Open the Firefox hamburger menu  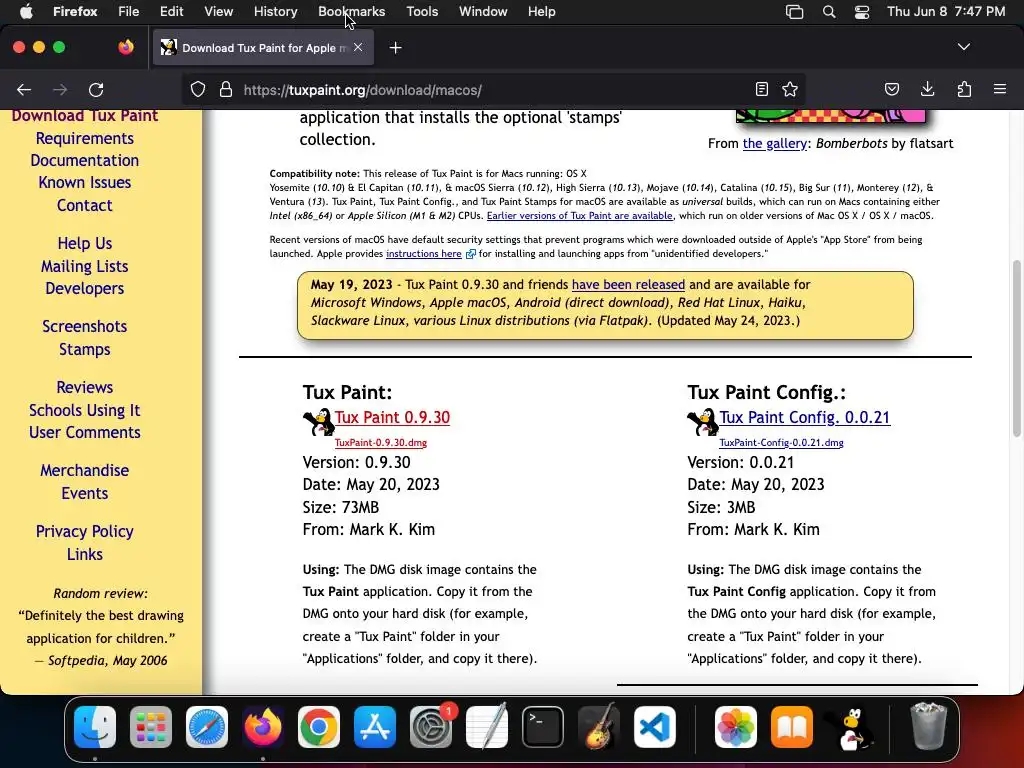(1000, 89)
